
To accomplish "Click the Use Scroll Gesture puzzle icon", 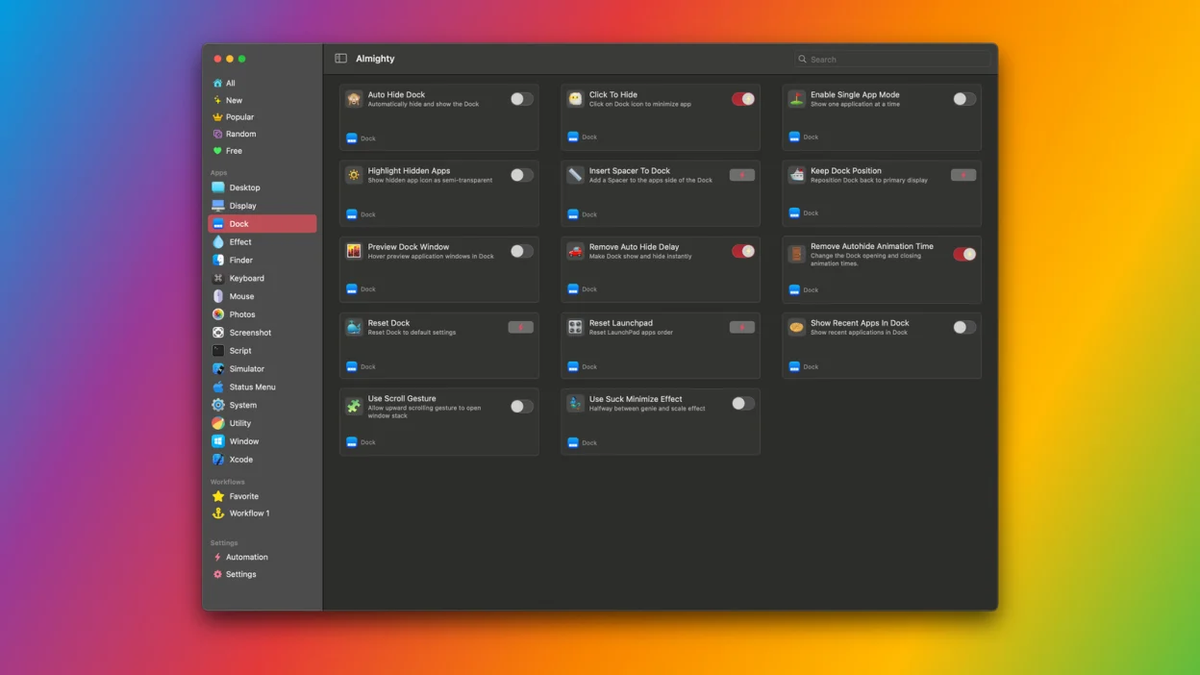I will click(x=354, y=406).
